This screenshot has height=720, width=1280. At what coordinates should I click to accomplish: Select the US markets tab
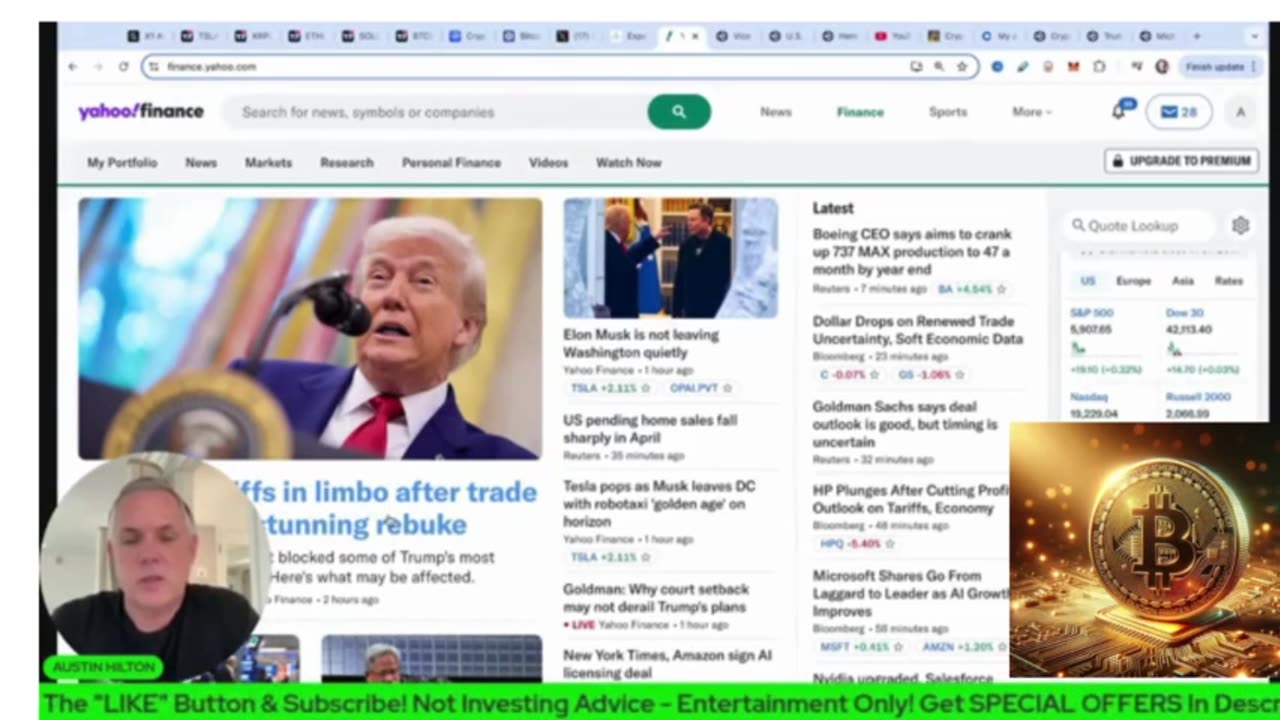(1088, 281)
